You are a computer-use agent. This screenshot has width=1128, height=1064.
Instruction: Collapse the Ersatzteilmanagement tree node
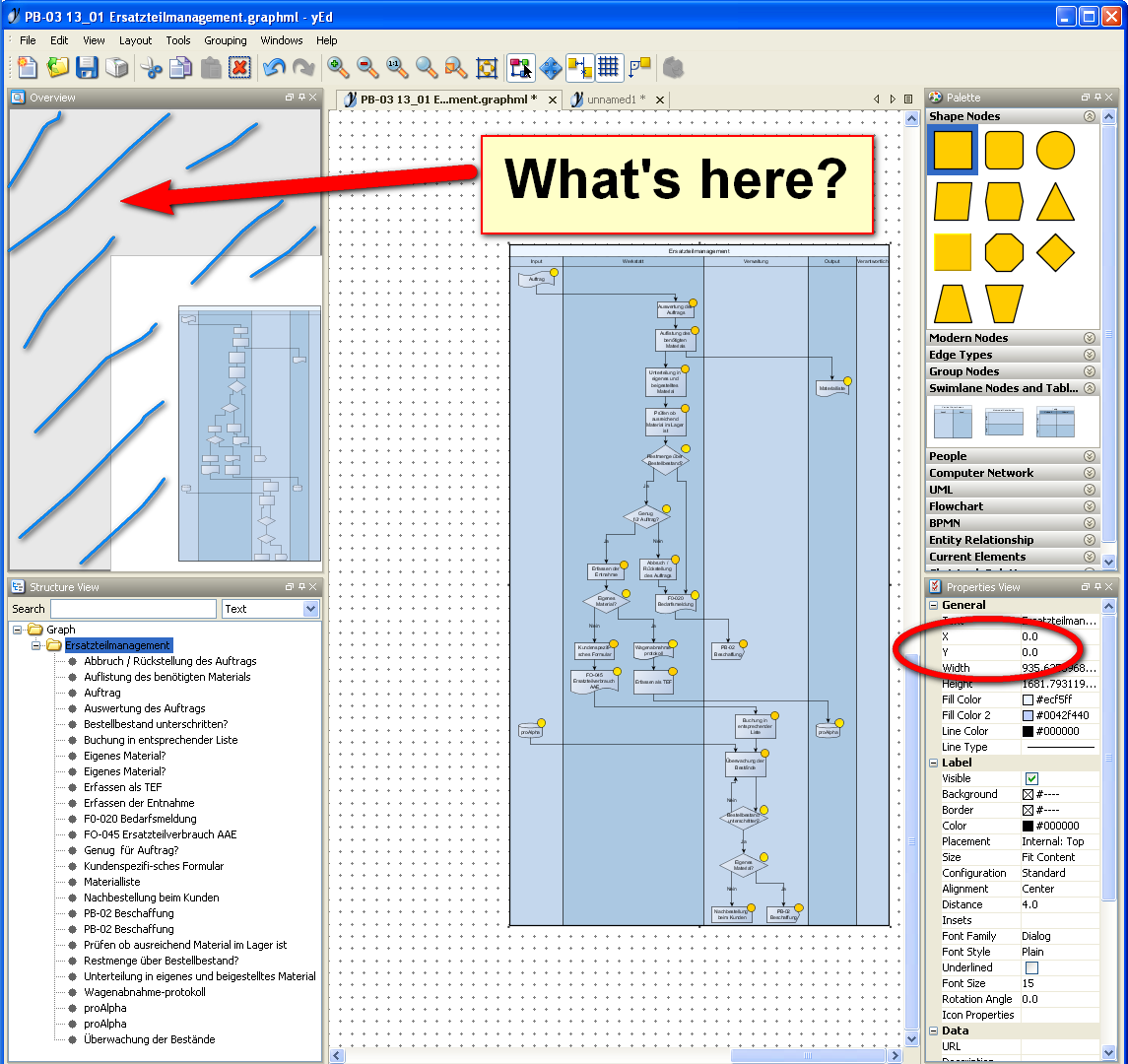click(36, 645)
